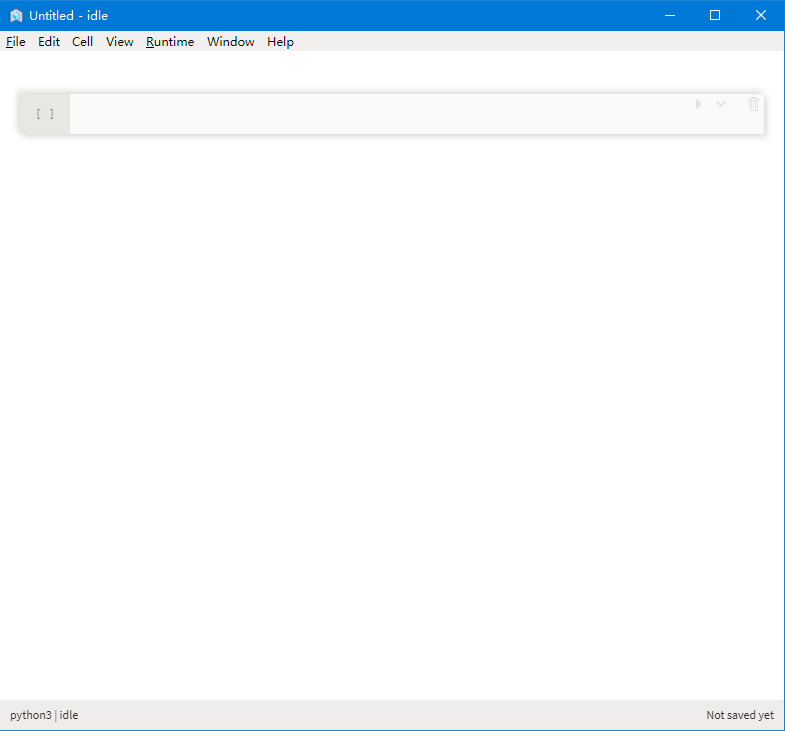The width and height of the screenshot is (785, 731).
Task: Open the File menu
Action: coord(16,42)
